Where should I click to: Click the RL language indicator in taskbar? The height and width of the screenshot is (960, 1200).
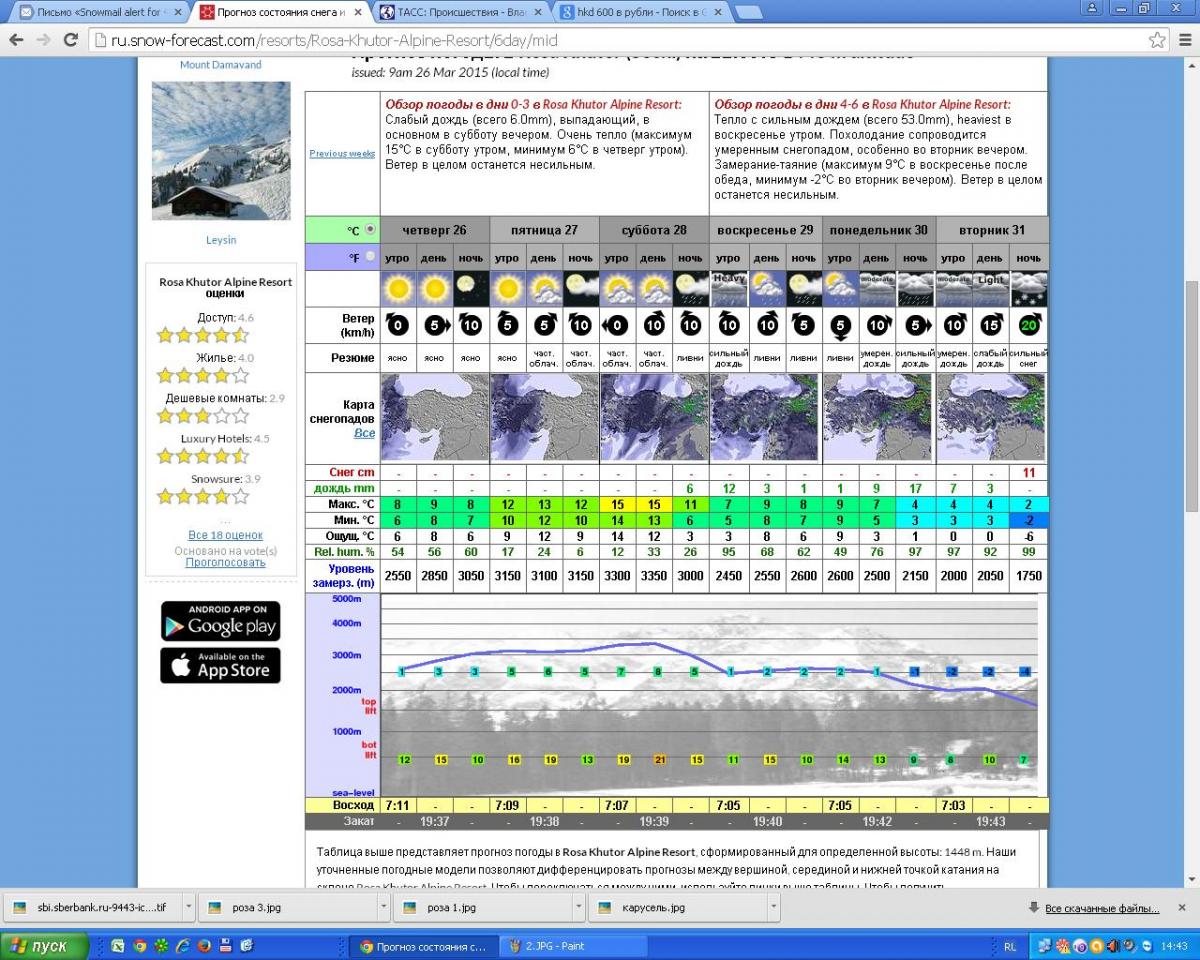[x=1010, y=946]
